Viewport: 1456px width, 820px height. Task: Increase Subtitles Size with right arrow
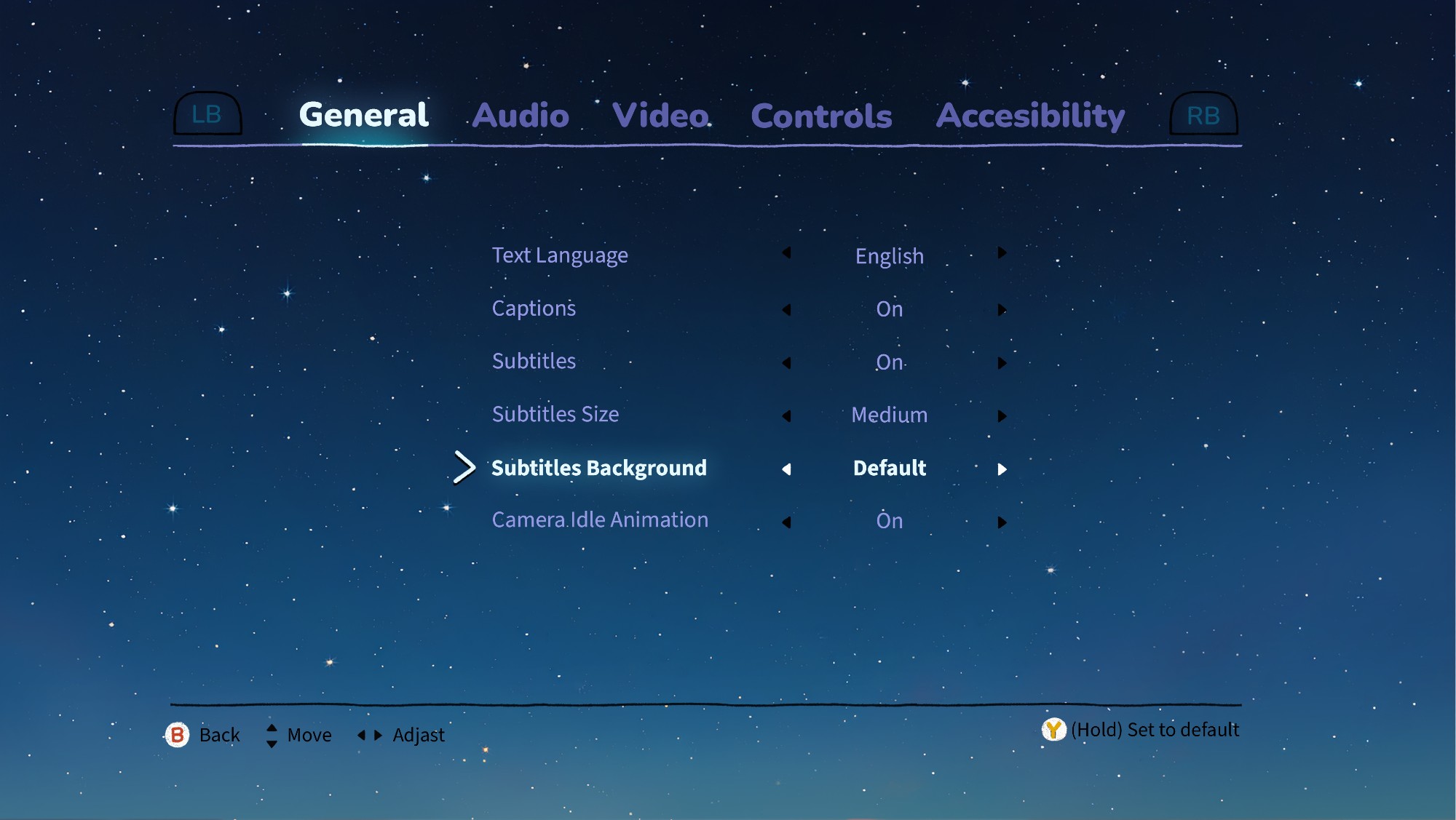[1002, 416]
